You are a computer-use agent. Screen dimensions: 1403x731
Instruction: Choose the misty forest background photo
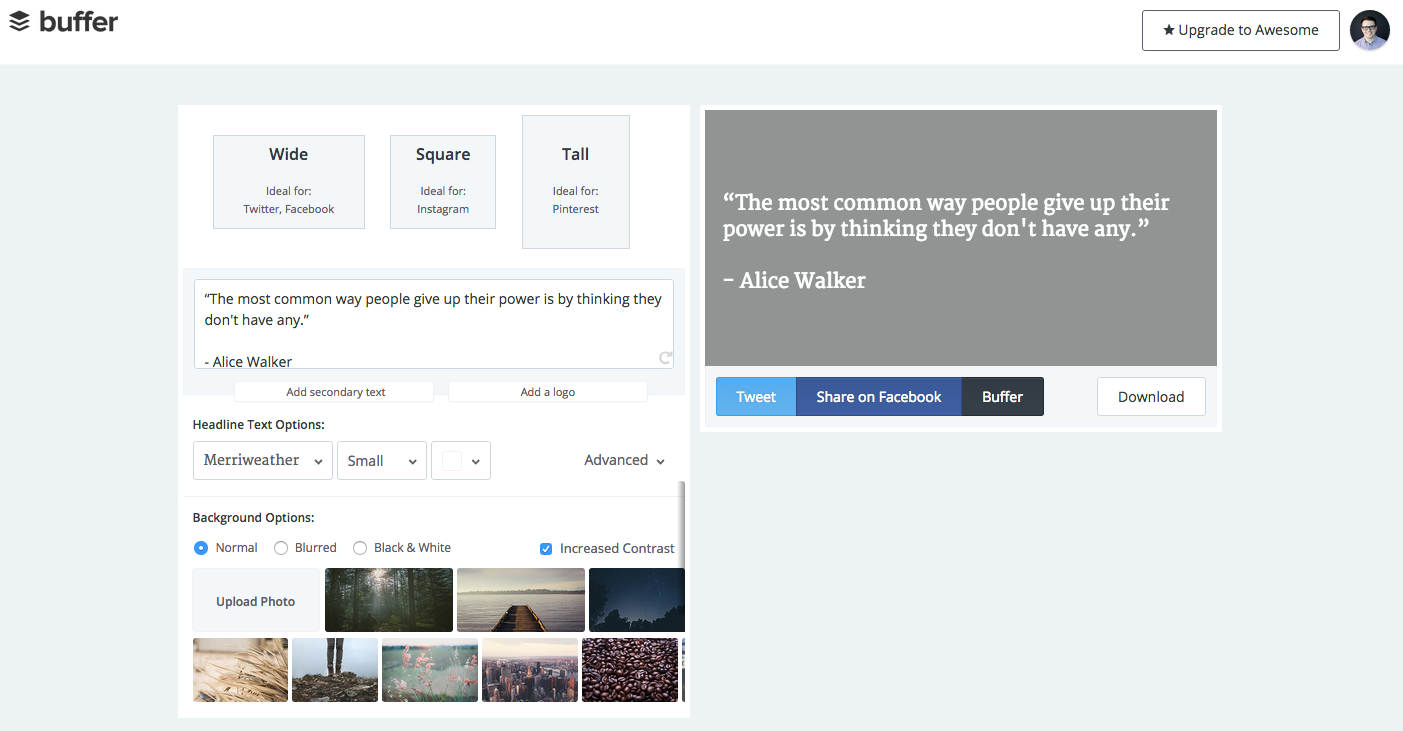point(389,600)
